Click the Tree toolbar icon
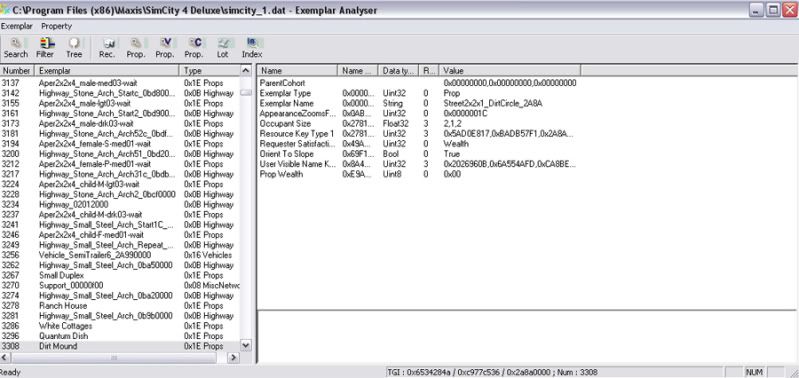The width and height of the screenshot is (799, 378). pyautogui.click(x=74, y=48)
